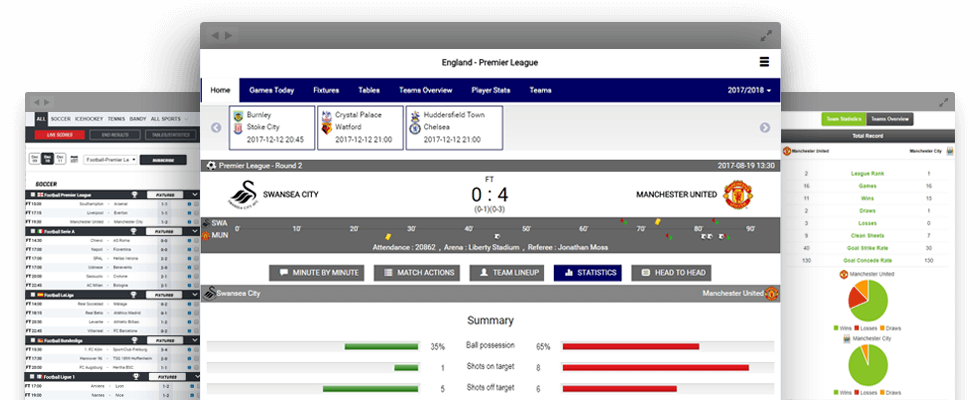Viewport: 980px width, 400px height.
Task: Click the Chelsea club badge
Action: coord(414,128)
